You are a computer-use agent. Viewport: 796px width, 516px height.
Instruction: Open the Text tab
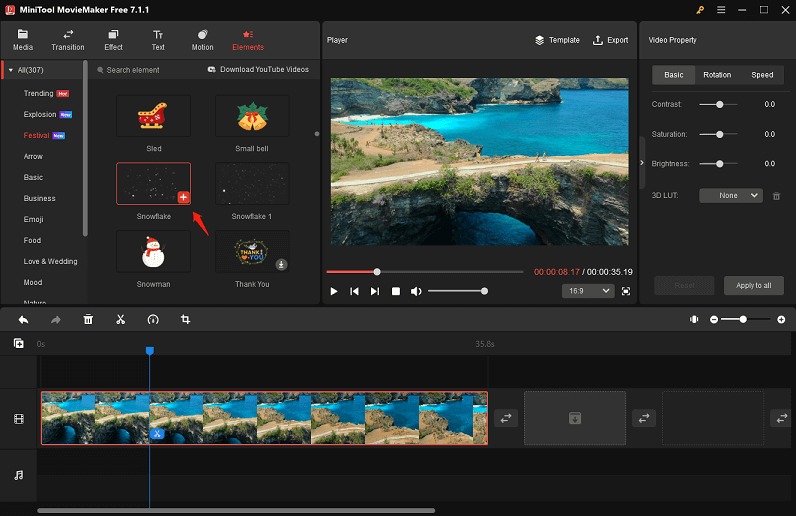pos(158,40)
